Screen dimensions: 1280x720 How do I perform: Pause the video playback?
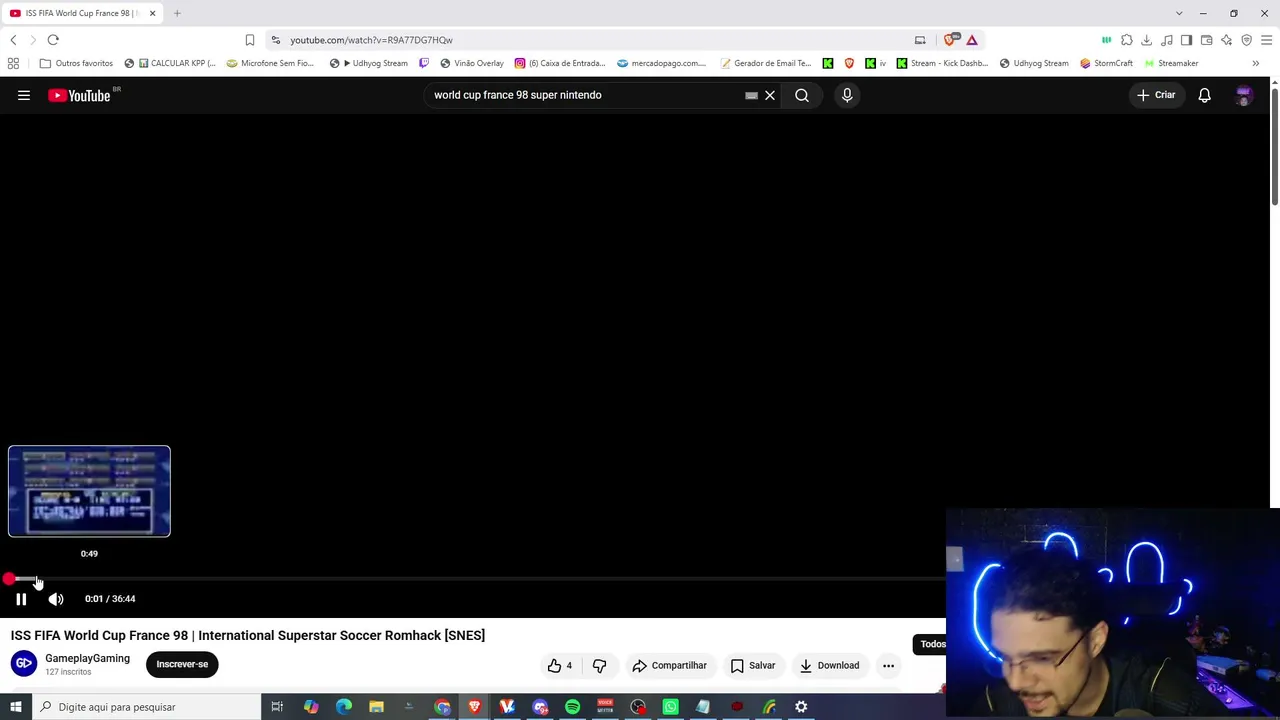coord(21,599)
